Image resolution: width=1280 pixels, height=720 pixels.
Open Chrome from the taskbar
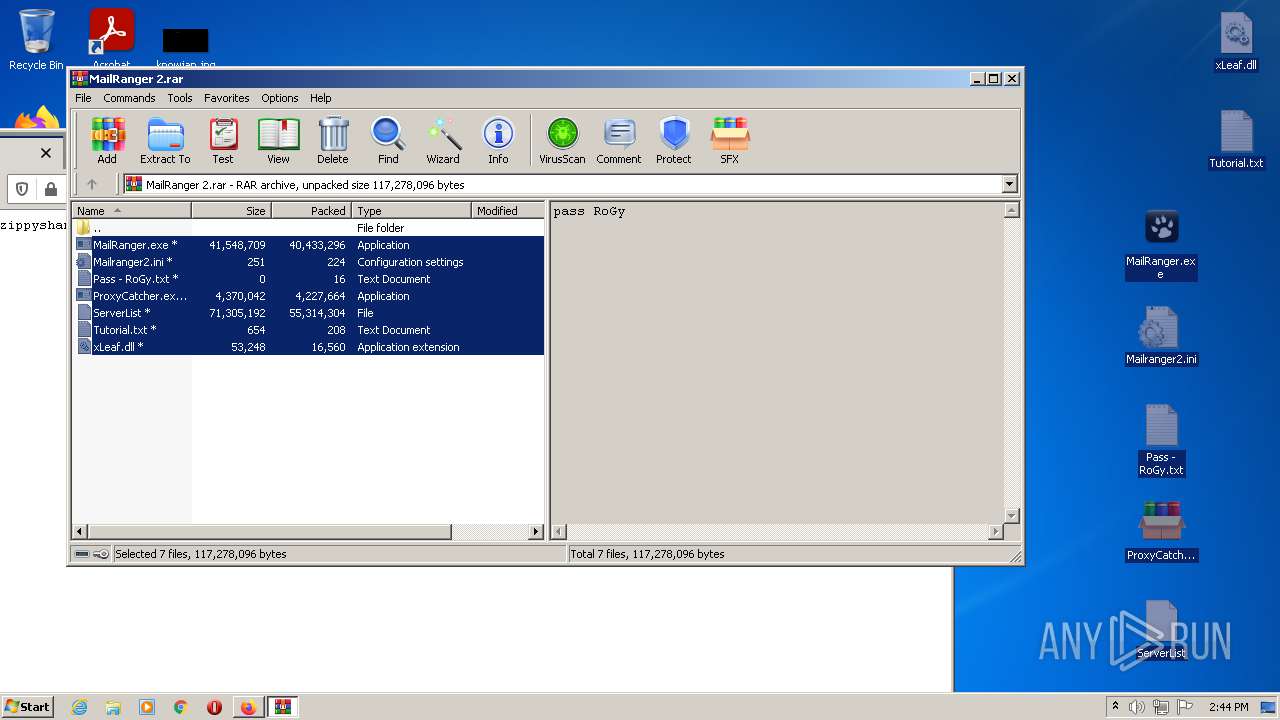tap(180, 707)
